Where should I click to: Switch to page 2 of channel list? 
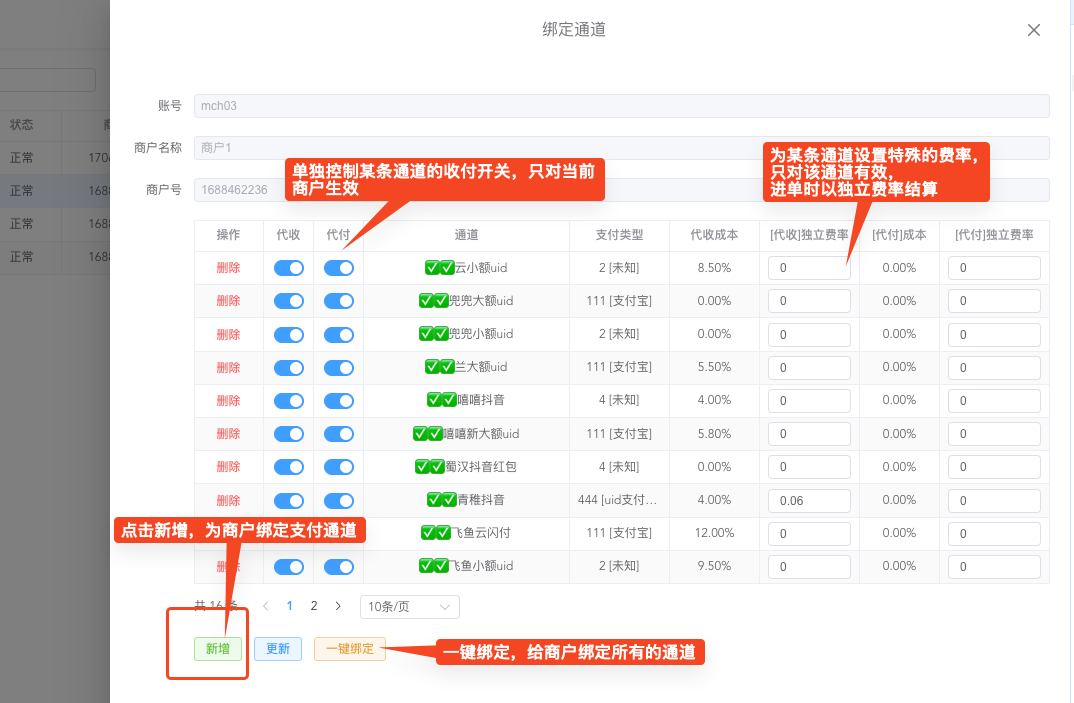coord(314,606)
